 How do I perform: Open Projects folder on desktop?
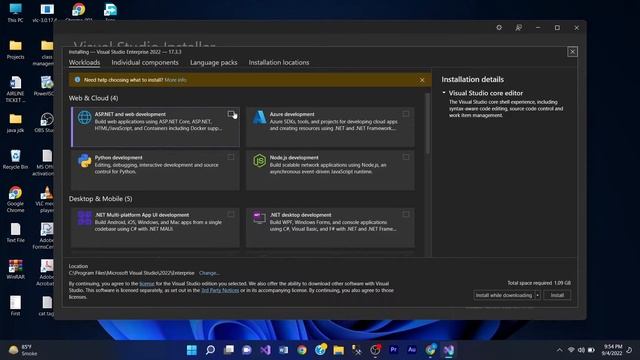click(15, 49)
